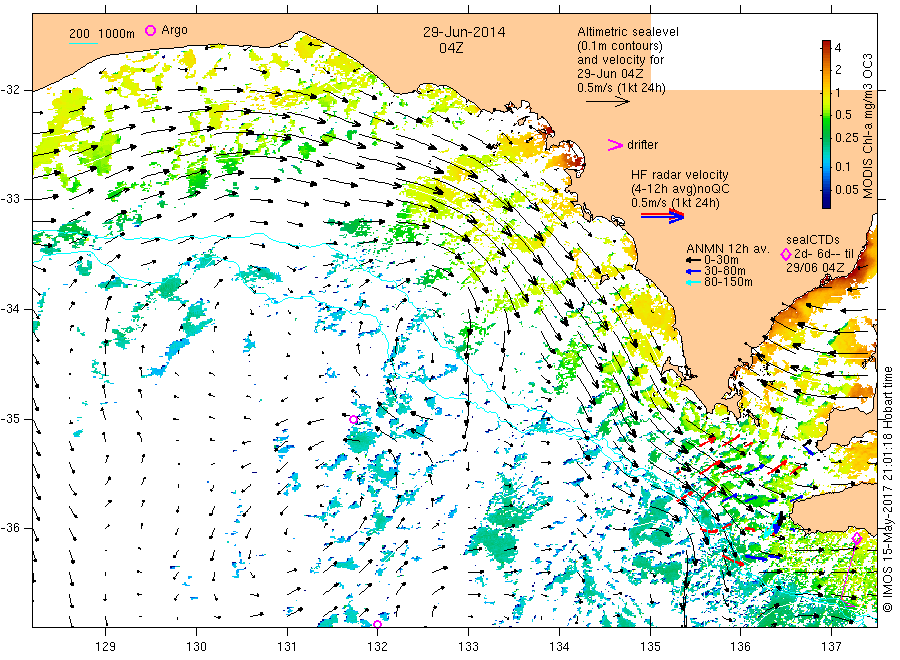
Task: Click the '200 1000m' depth legend text
Action: tap(102, 33)
